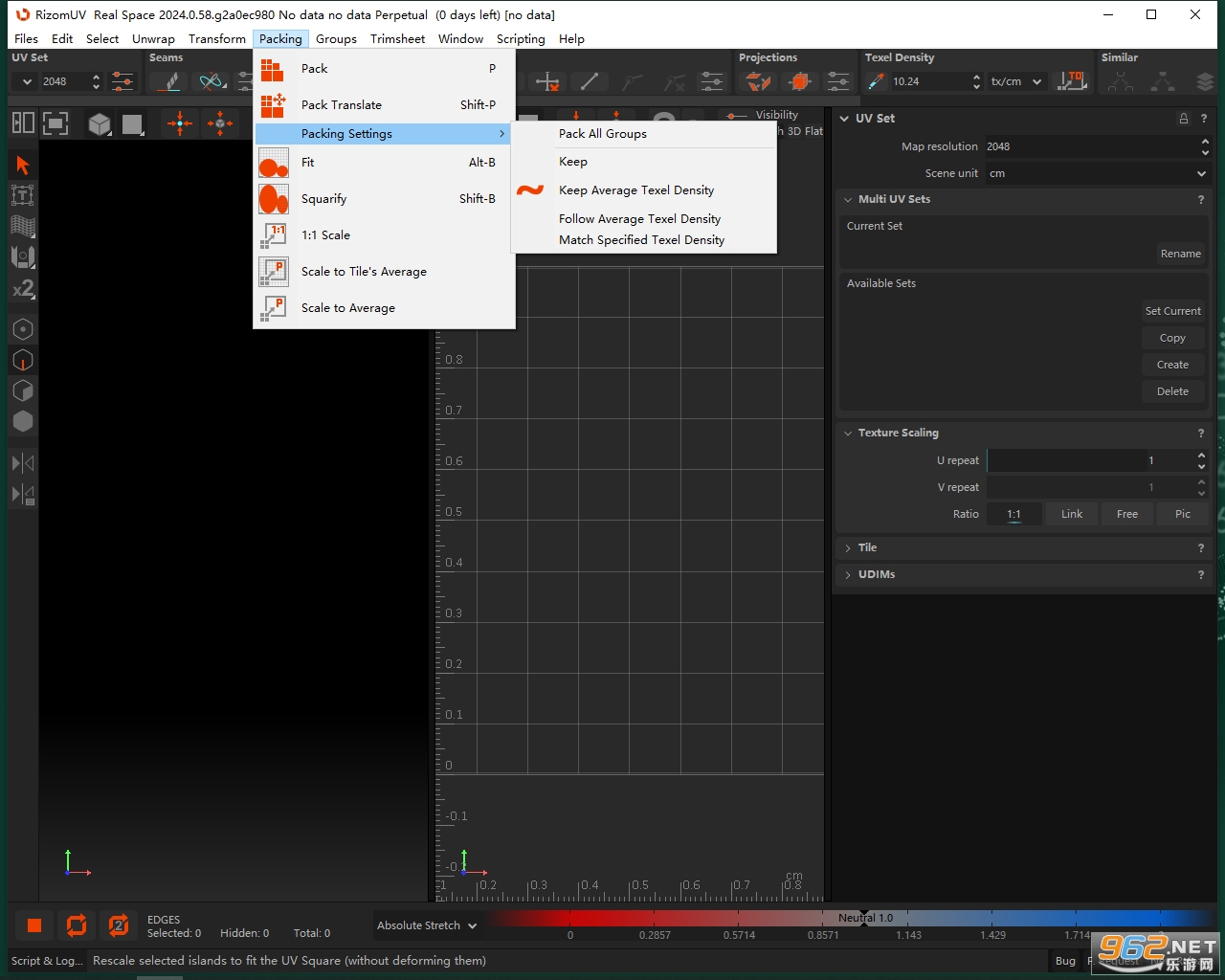Open the Absolute Stretch dropdown
The width and height of the screenshot is (1225, 980).
[x=427, y=925]
